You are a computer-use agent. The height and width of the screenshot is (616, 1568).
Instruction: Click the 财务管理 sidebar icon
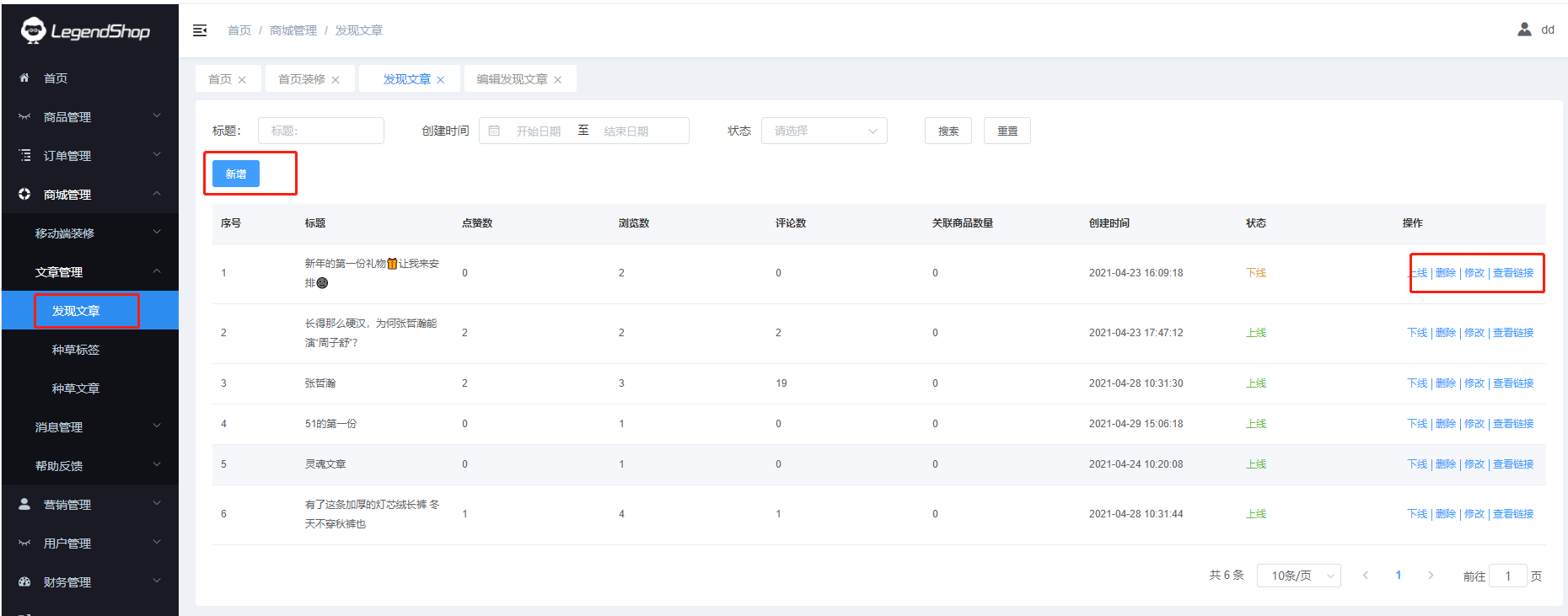pyautogui.click(x=24, y=581)
